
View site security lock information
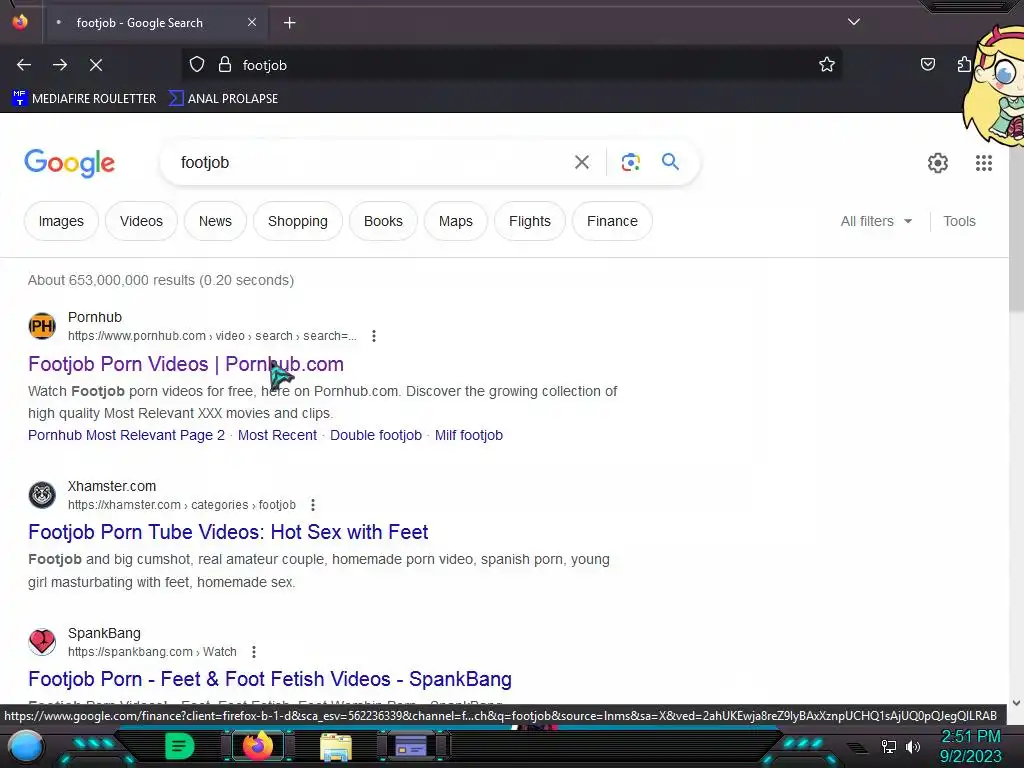point(225,65)
